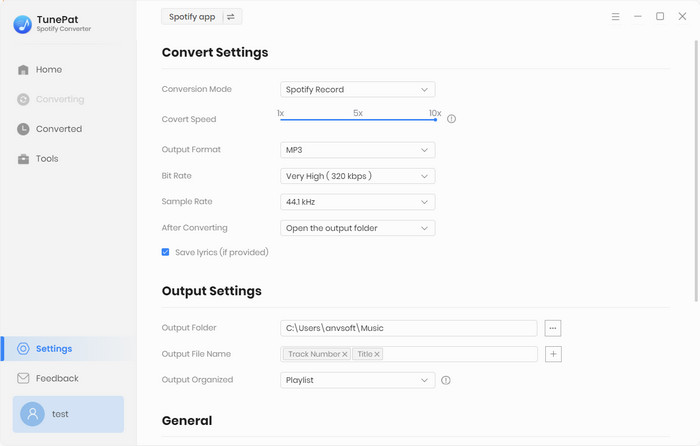Open the Conversion Mode dropdown
This screenshot has height=446, width=700.
pos(358,90)
